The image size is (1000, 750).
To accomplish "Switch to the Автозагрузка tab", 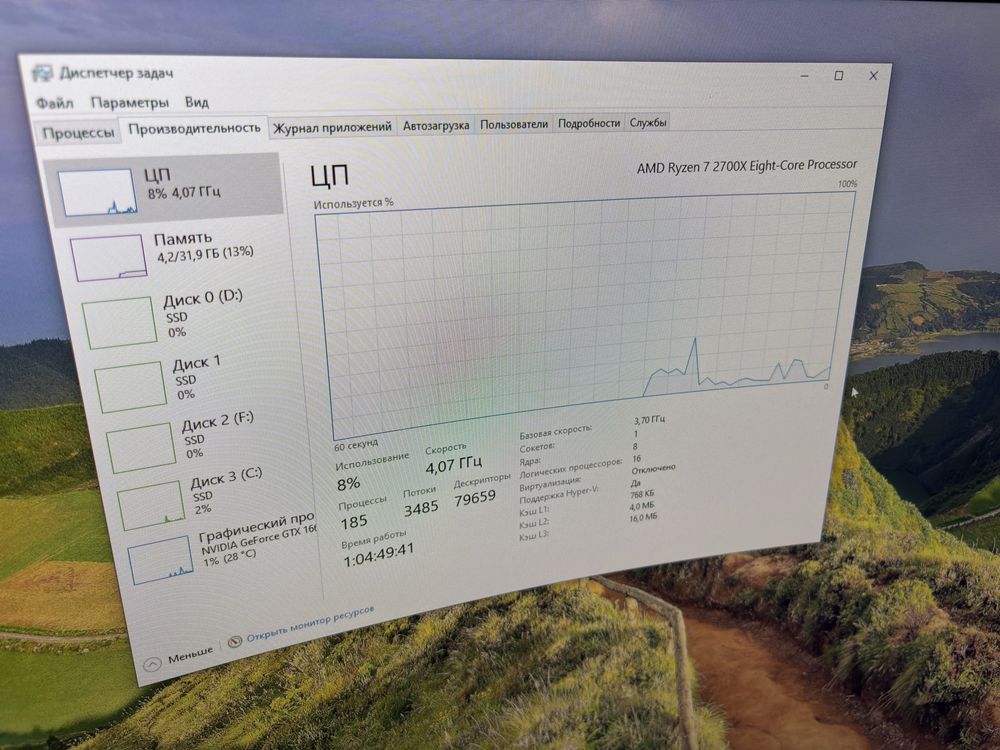I will 436,126.
